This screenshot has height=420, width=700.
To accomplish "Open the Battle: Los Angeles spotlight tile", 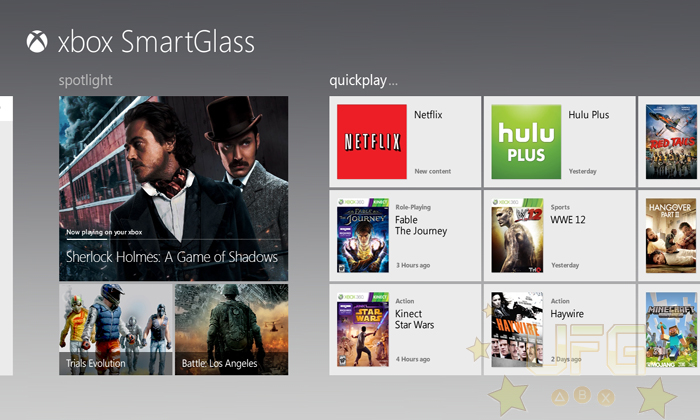I will [x=231, y=329].
